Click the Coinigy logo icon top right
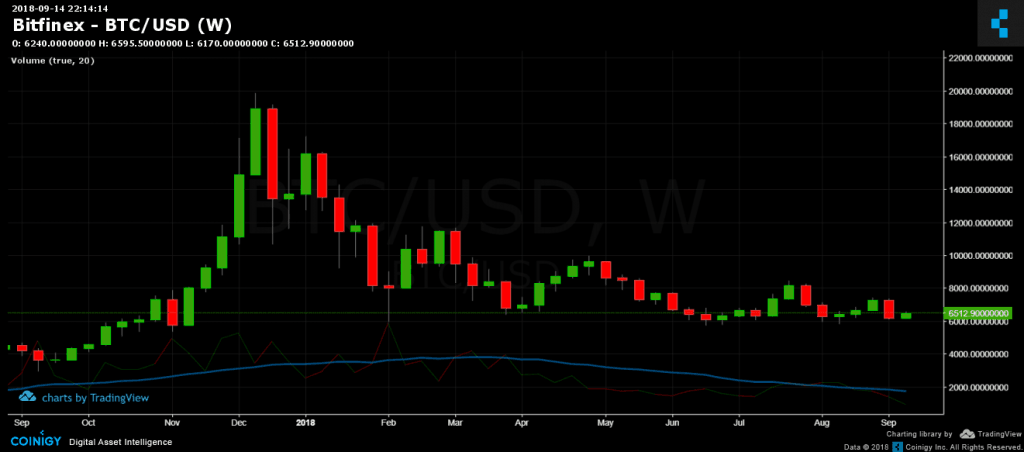The width and height of the screenshot is (1024, 452). [1000, 23]
